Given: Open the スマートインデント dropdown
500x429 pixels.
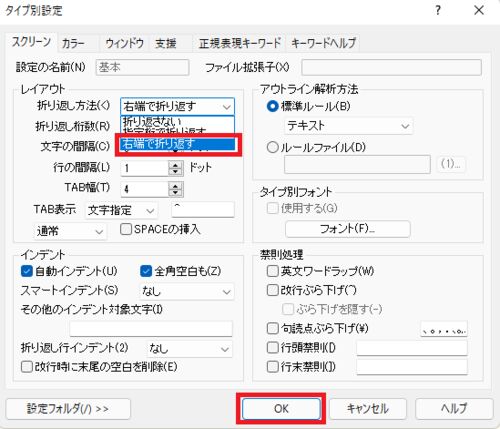Looking at the screenshot, I should click(187, 292).
